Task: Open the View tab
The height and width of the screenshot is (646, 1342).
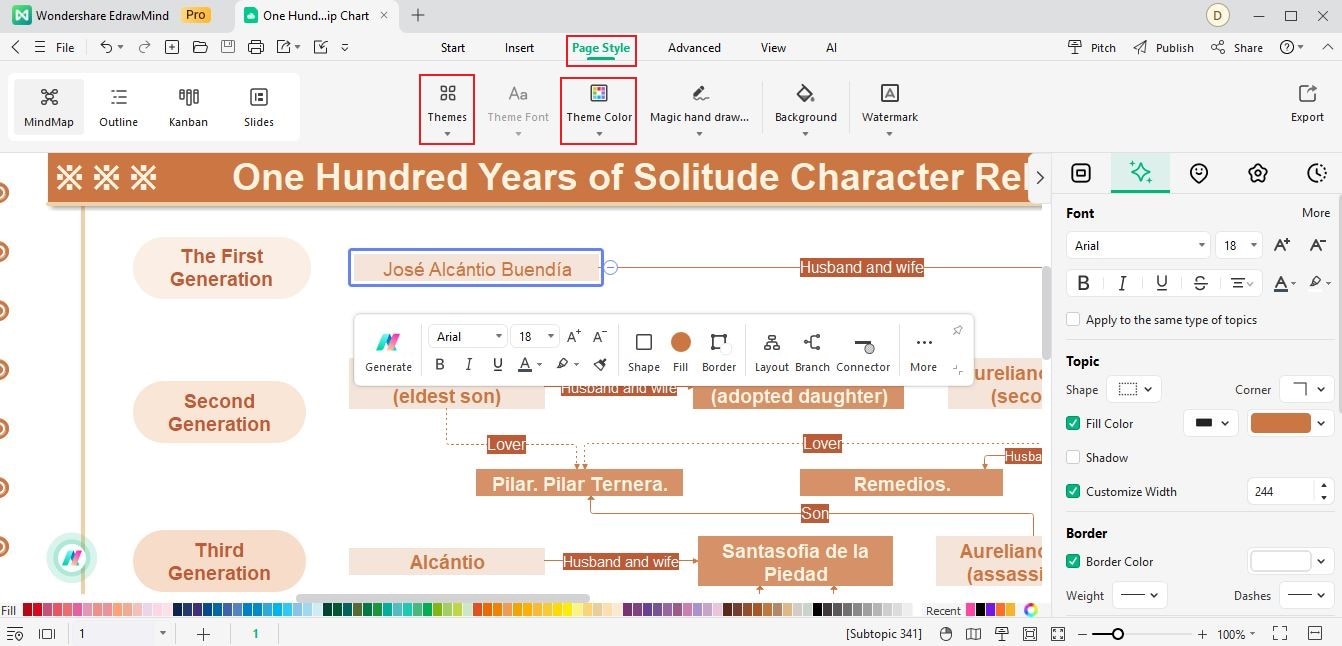Action: tap(773, 47)
